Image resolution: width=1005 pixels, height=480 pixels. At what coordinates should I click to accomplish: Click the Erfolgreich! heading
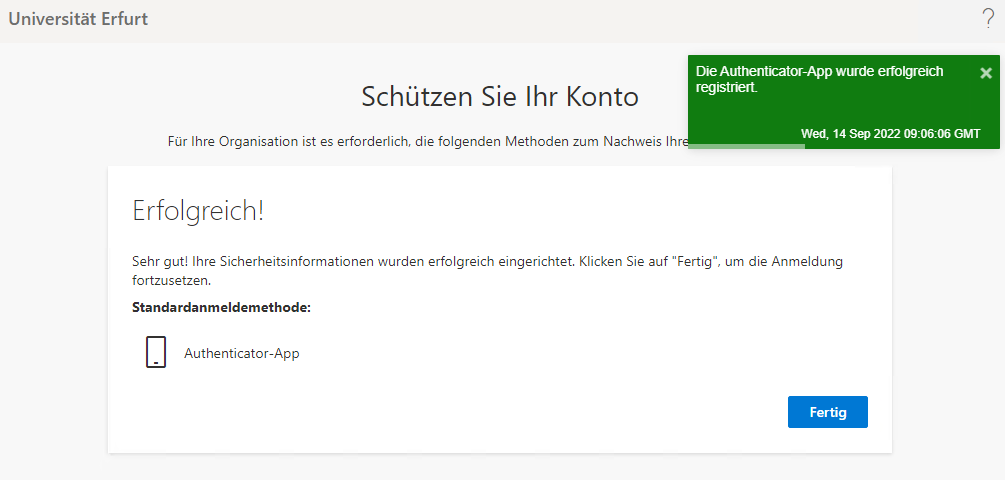pyautogui.click(x=198, y=211)
